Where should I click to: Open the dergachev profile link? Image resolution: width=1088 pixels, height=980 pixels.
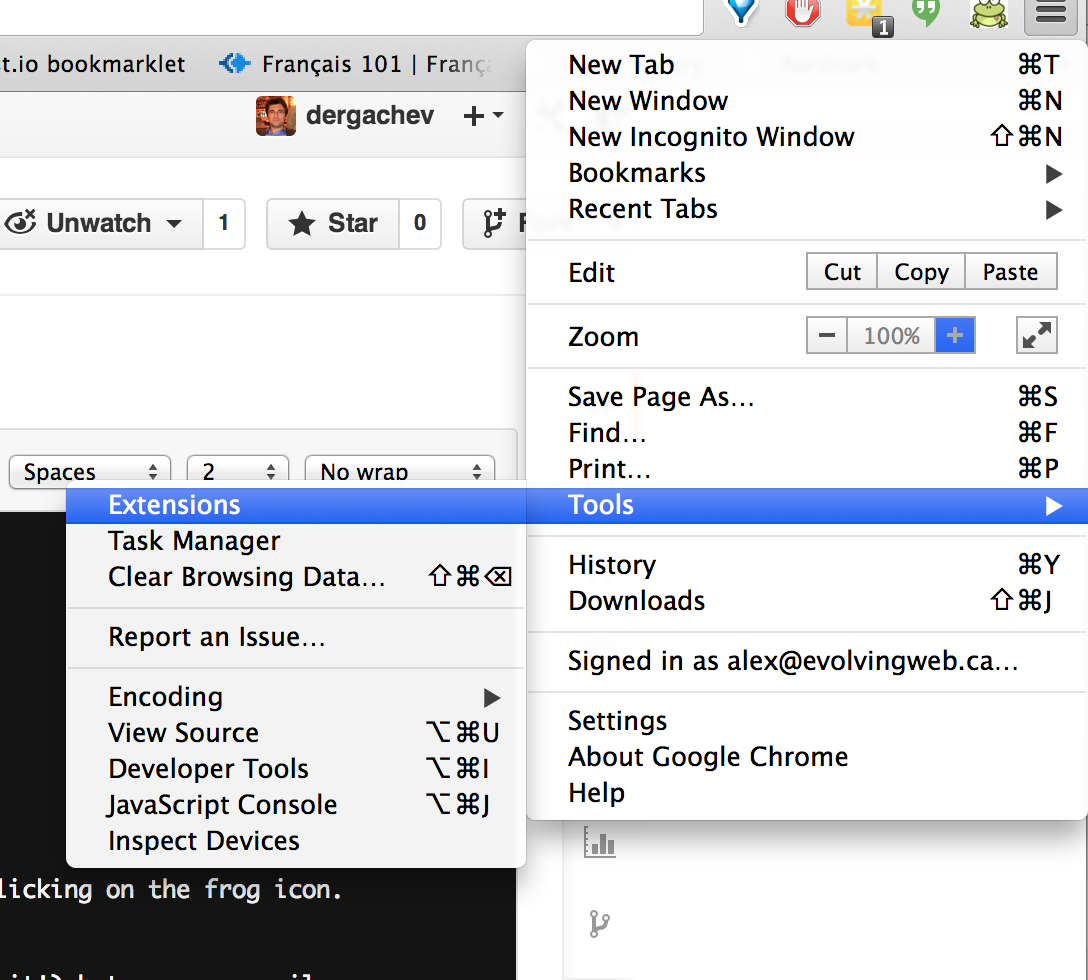[370, 115]
